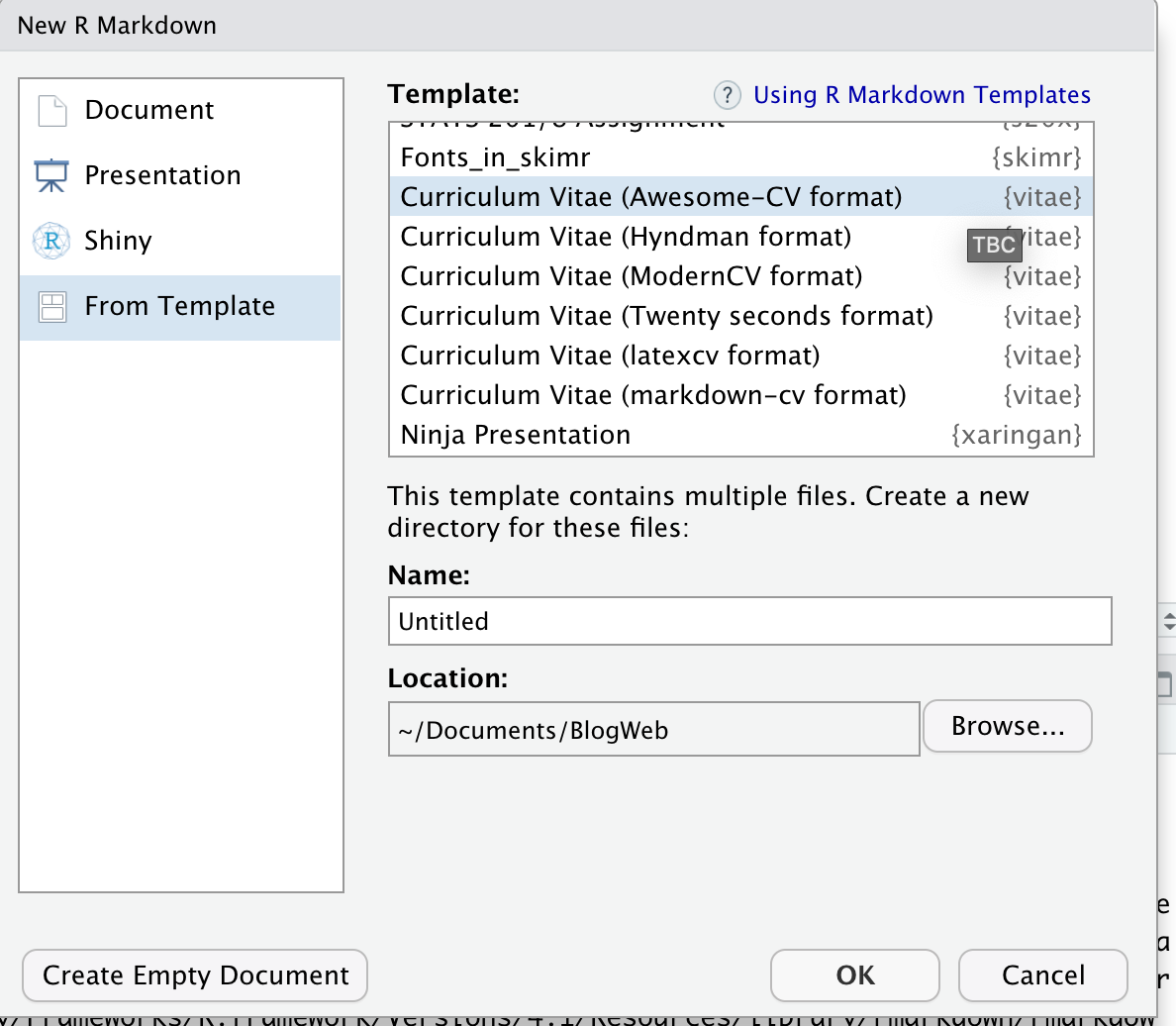Screen dimensions: 1176x1026
Task: Click the Document page icon
Action: (x=51, y=111)
